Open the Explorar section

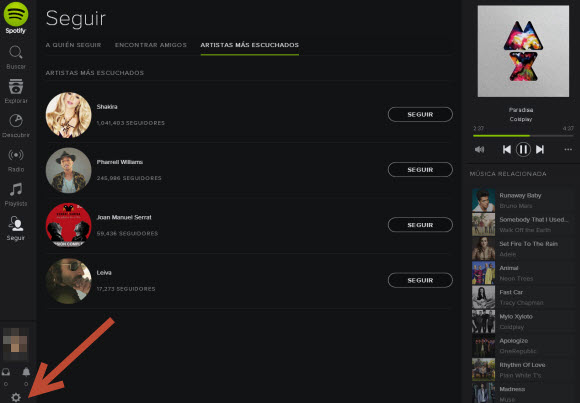click(16, 91)
